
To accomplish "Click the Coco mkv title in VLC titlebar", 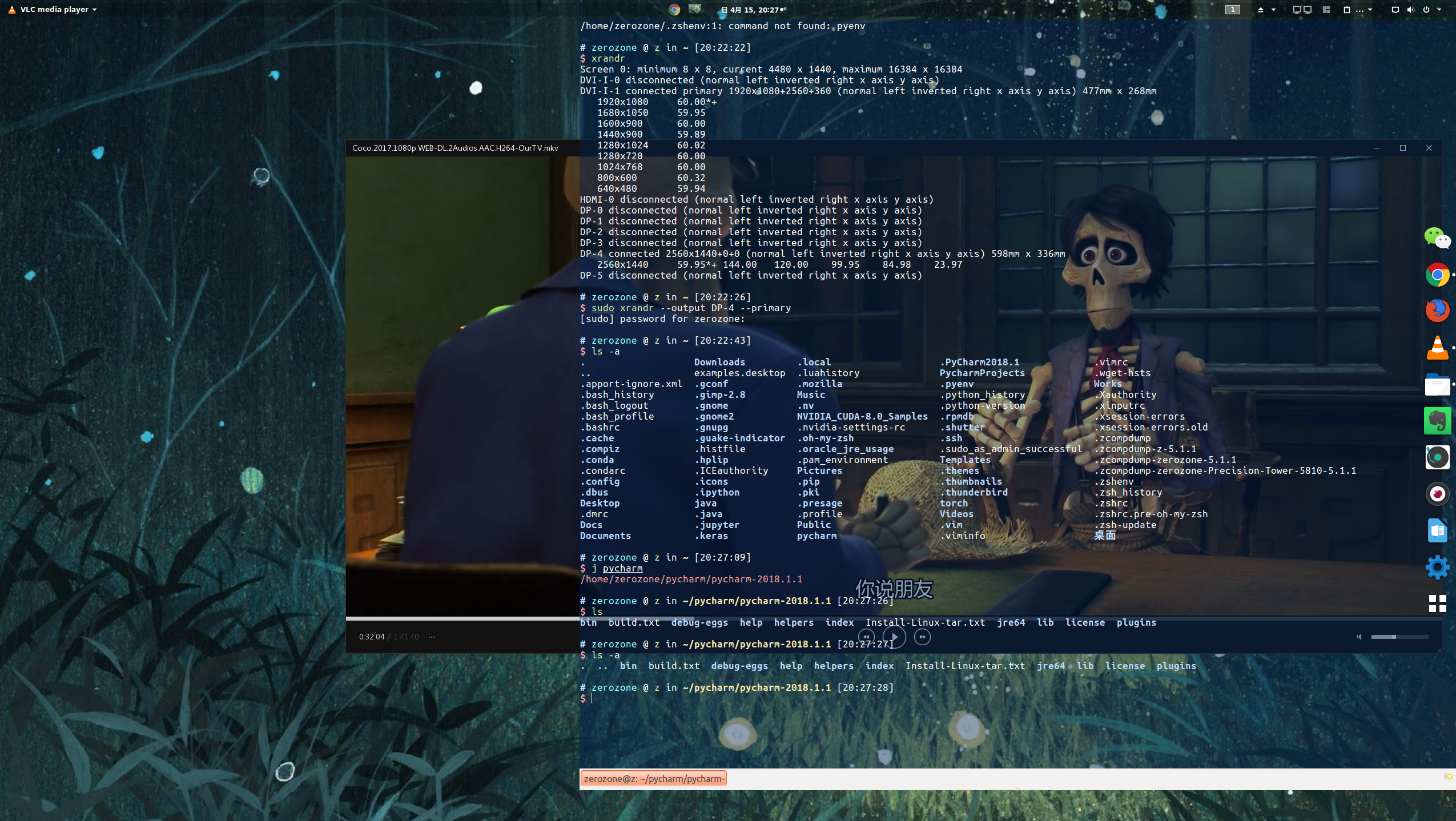I will pos(455,148).
